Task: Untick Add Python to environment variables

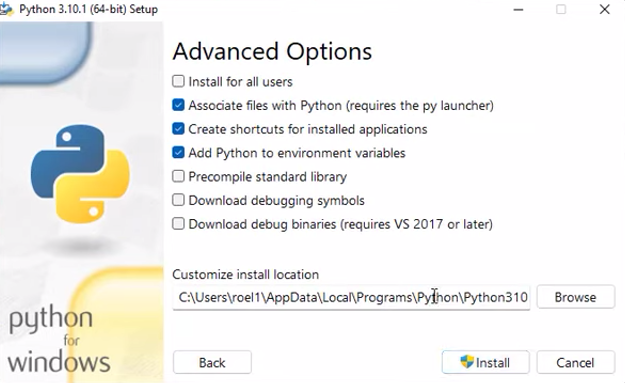Action: tap(178, 153)
